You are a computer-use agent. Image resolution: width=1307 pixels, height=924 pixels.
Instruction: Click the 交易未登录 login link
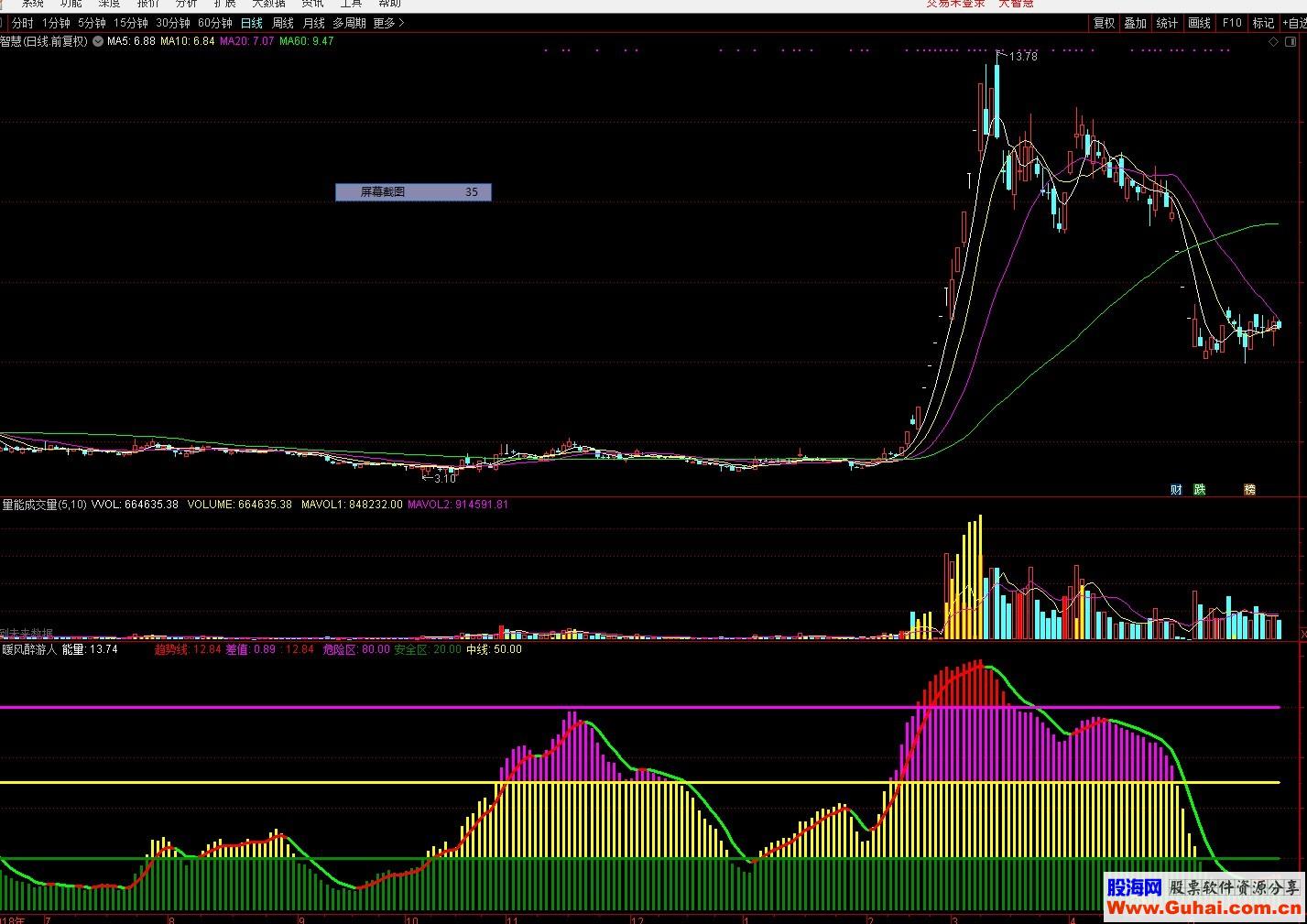[956, 4]
